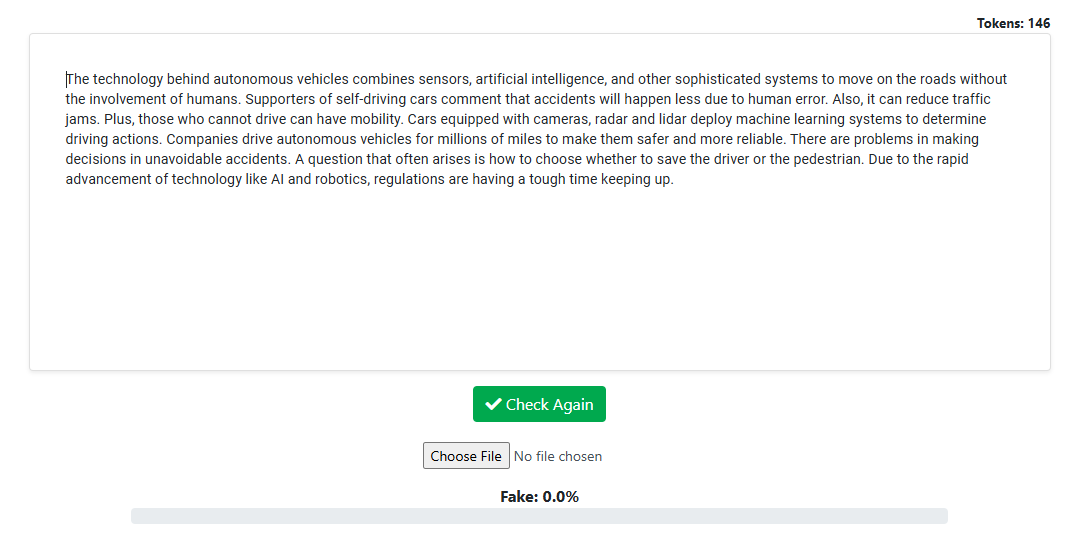Viewport: 1081px width, 537px height.
Task: Click the Fake percentage progress bar
Action: click(x=539, y=516)
